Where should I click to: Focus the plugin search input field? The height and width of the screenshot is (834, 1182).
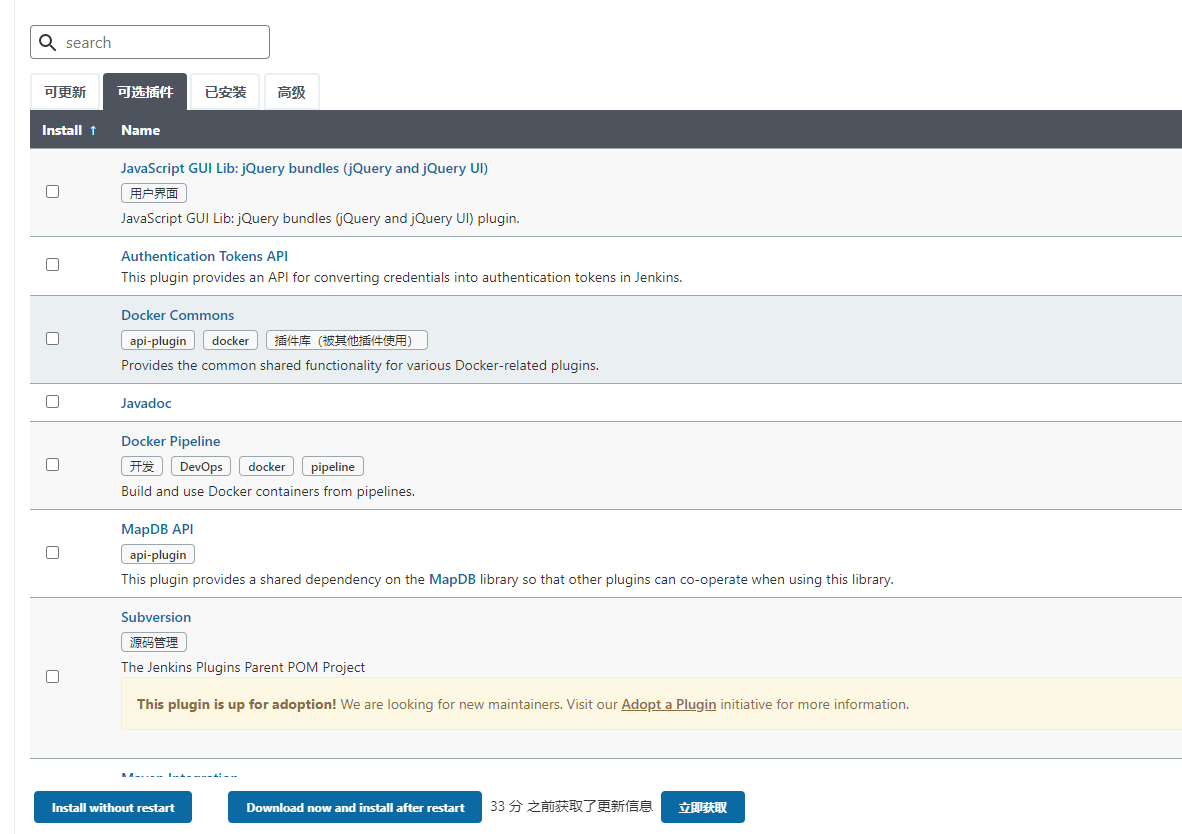(160, 43)
